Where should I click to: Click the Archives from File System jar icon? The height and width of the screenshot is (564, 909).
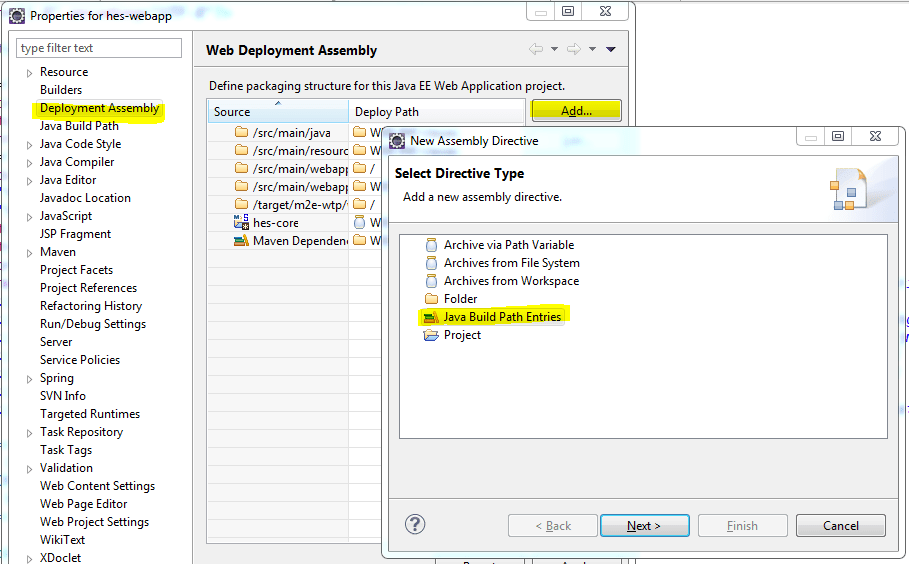[431, 263]
